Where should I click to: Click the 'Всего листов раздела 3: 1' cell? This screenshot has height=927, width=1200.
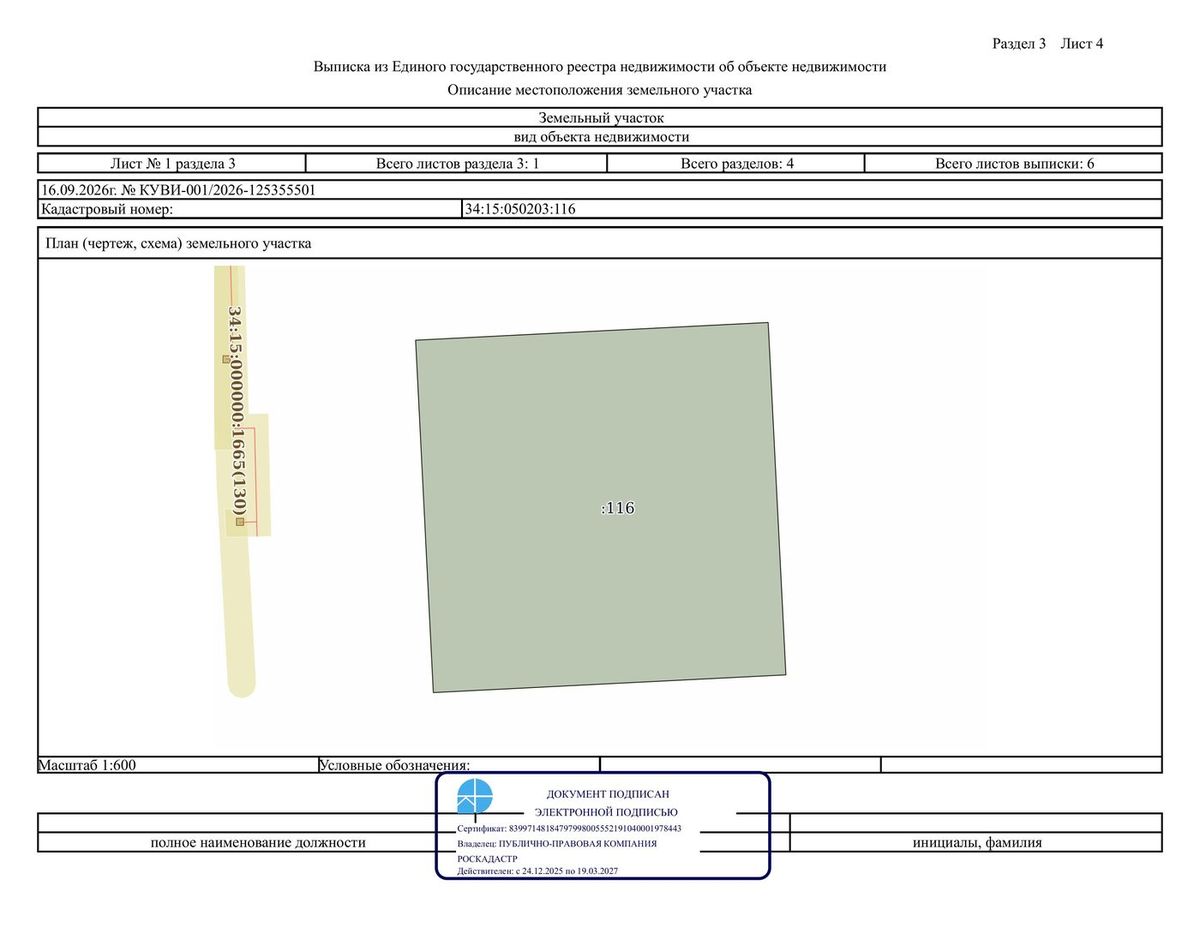pos(457,163)
